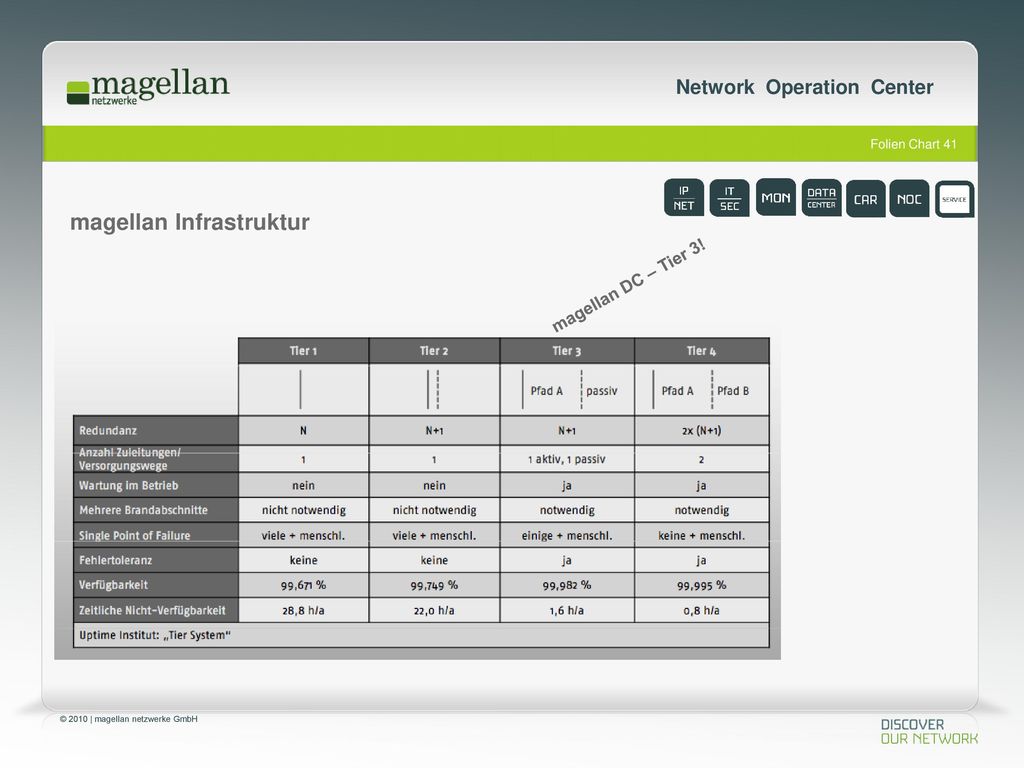Click the 99,671 % availability value
1024x768 pixels.
303,585
